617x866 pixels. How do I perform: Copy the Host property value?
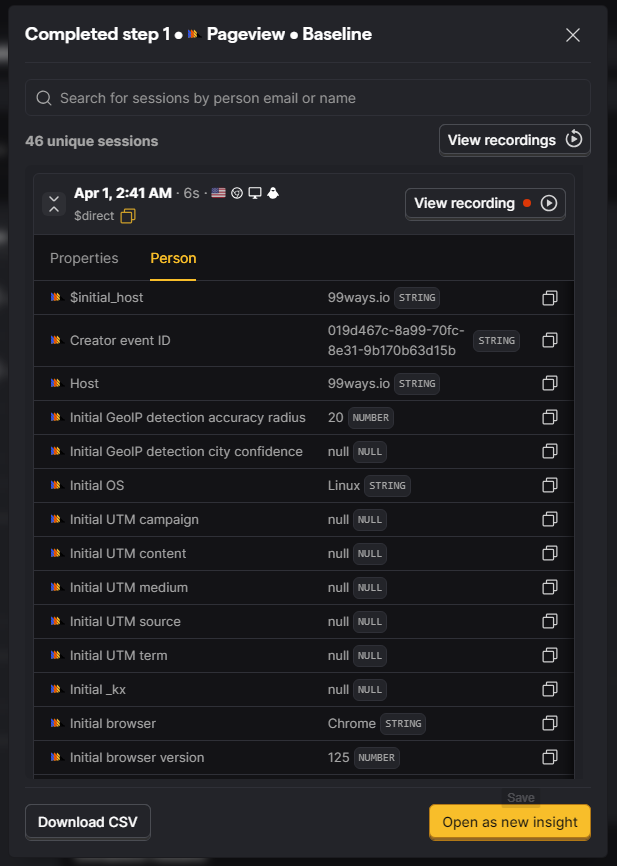click(549, 383)
